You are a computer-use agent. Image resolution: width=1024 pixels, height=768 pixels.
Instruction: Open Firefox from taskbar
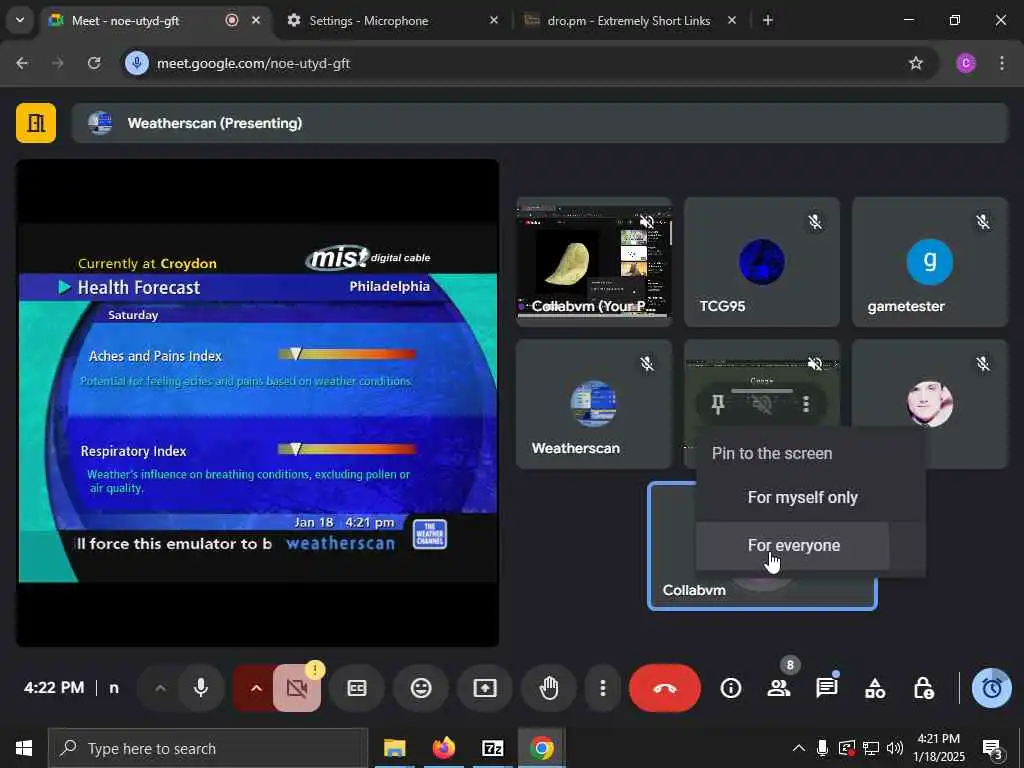(443, 748)
